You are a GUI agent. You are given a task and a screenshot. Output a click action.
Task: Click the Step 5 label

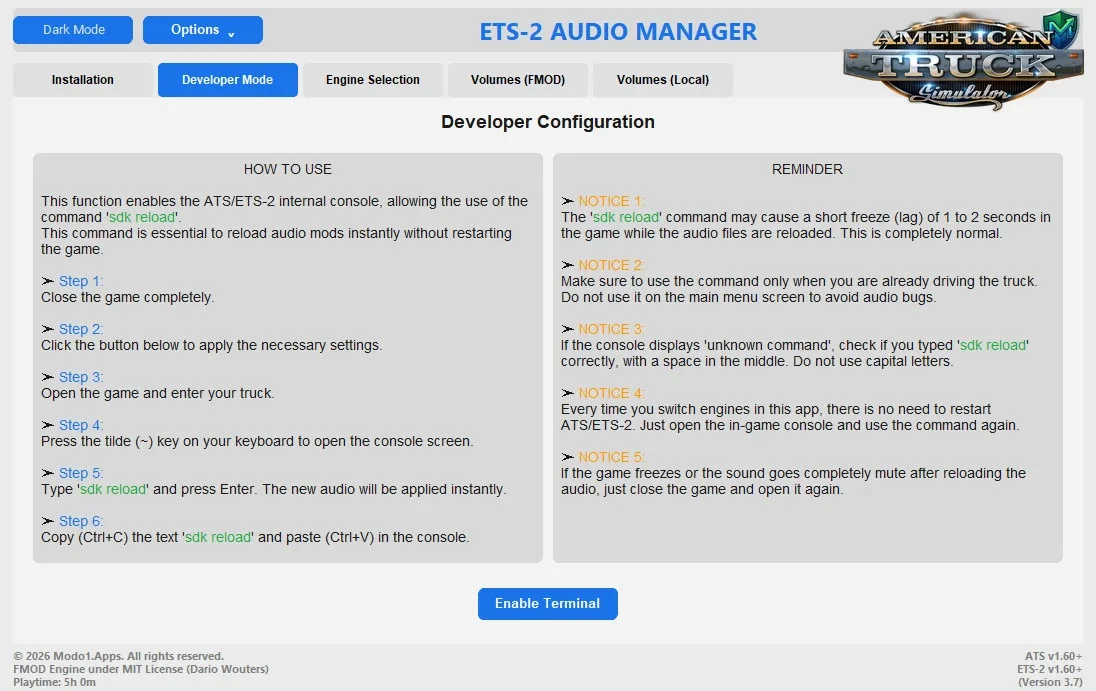(80, 473)
